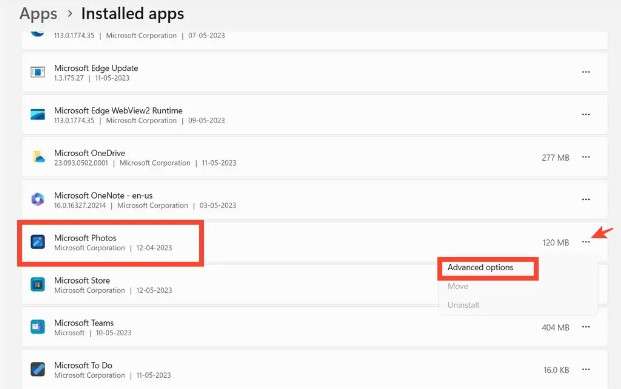Click OneDrive version 23.093.0502.0001 text
The width and height of the screenshot is (621, 389).
tap(81, 163)
